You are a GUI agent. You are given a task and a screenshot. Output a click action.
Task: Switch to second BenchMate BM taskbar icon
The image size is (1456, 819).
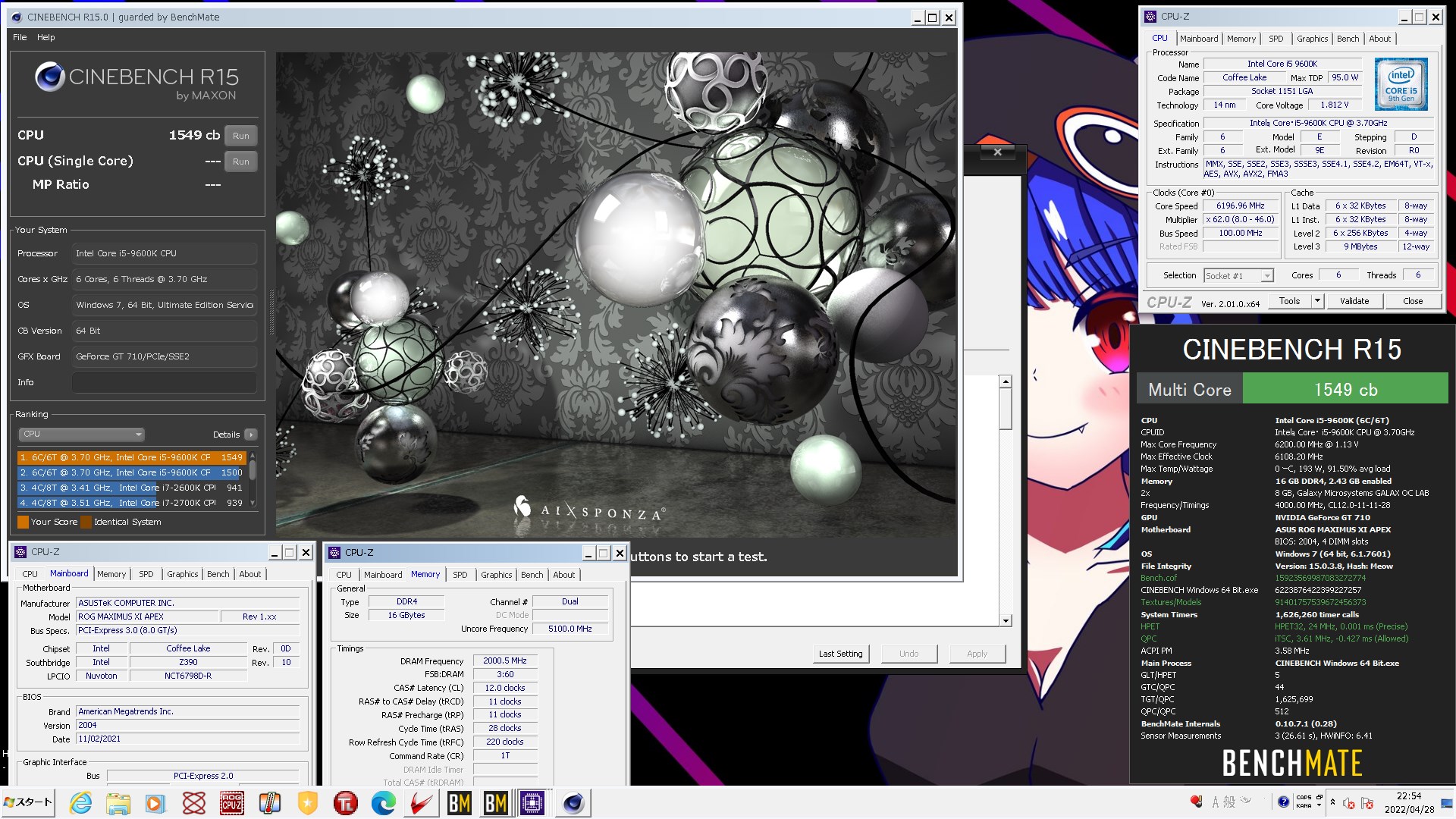point(496,803)
